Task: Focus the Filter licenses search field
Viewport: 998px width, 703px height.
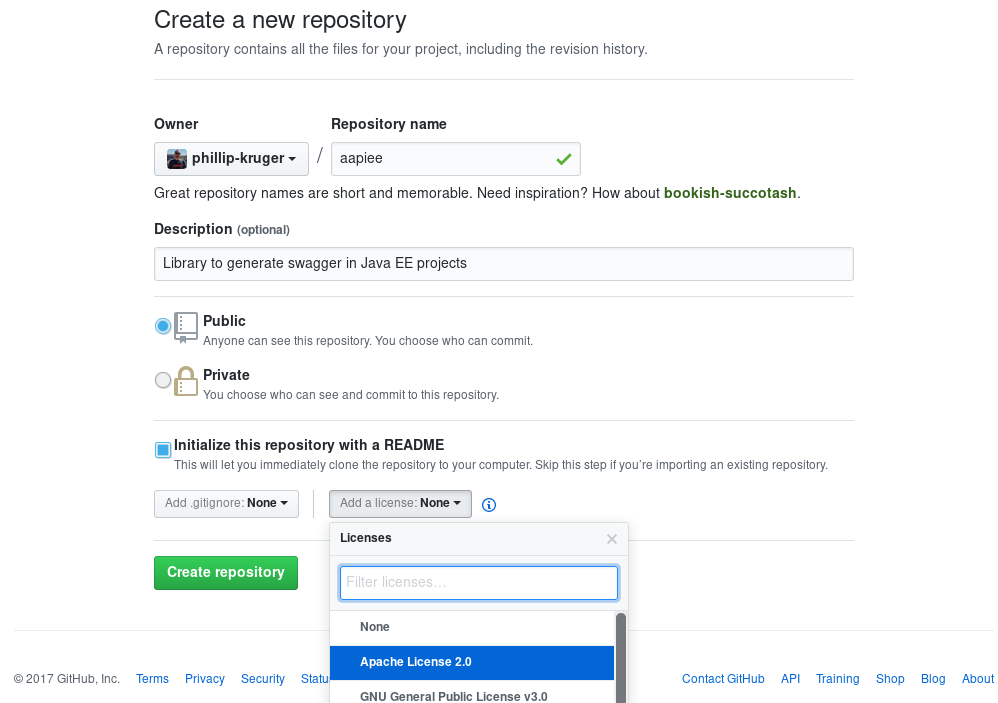Action: point(479,582)
